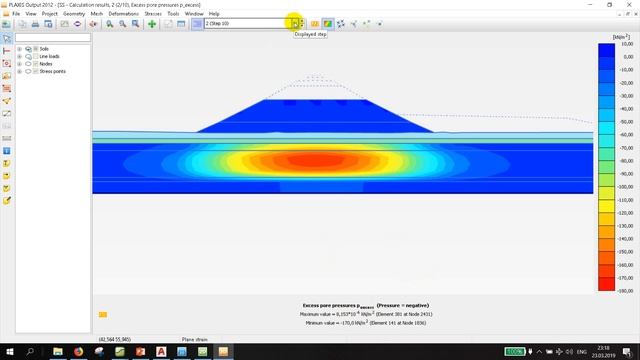Click the explorer search input field
Screen dimensions: 640x360
pos(53,38)
